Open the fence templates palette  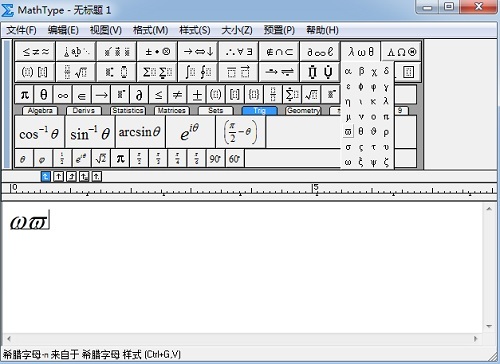pyautogui.click(x=35, y=72)
